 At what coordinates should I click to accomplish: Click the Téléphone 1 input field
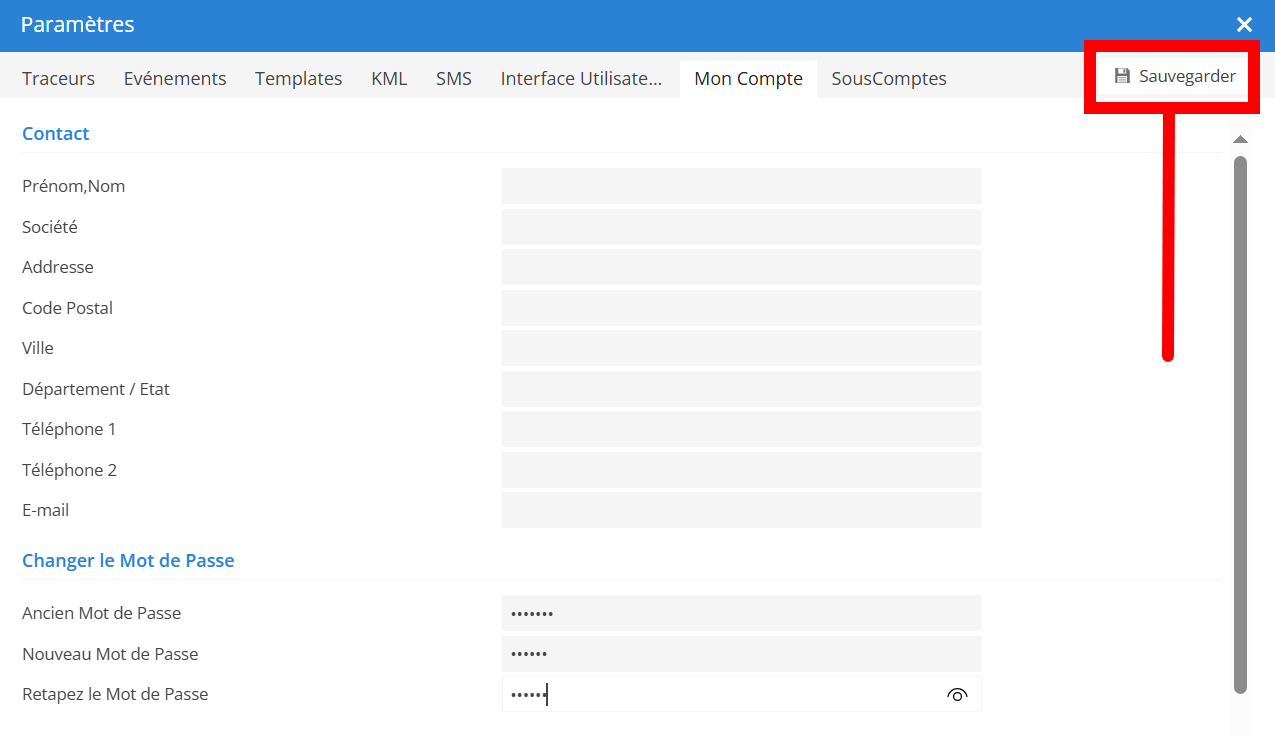coord(742,429)
